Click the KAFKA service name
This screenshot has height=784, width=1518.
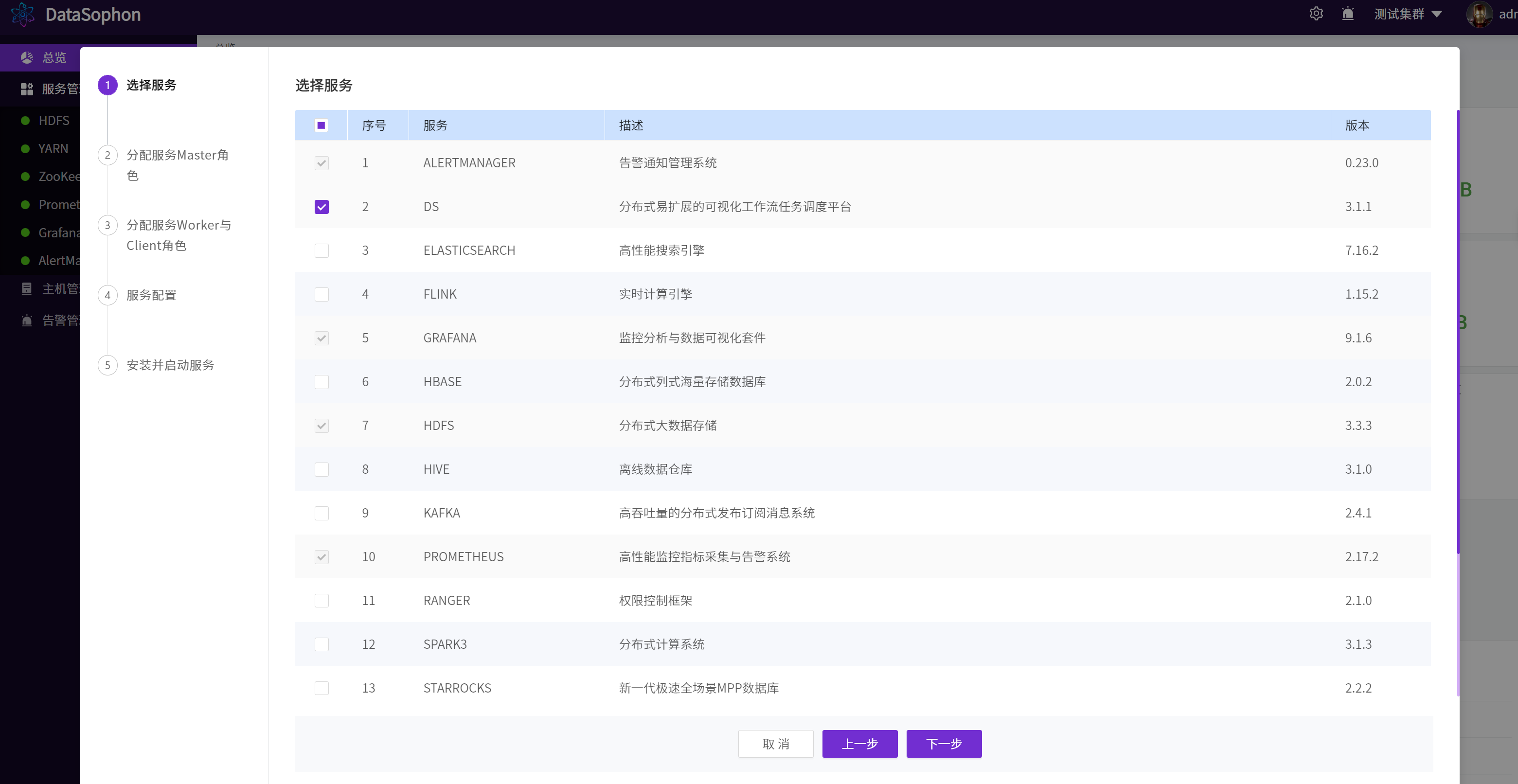click(441, 513)
